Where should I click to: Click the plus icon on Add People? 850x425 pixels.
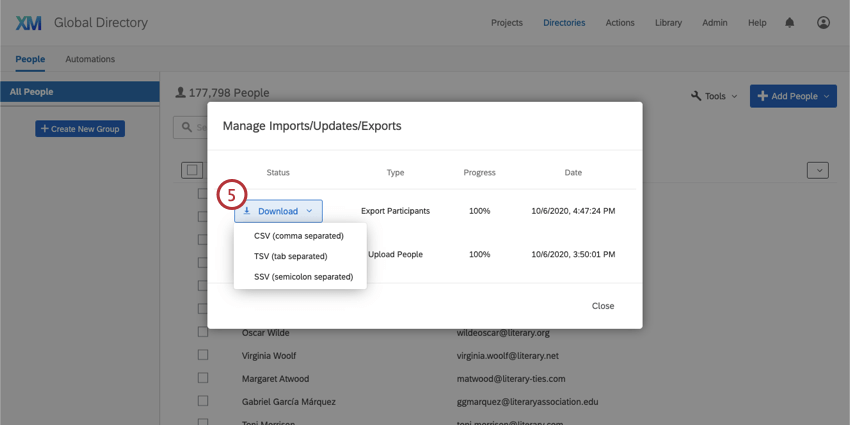coord(763,96)
